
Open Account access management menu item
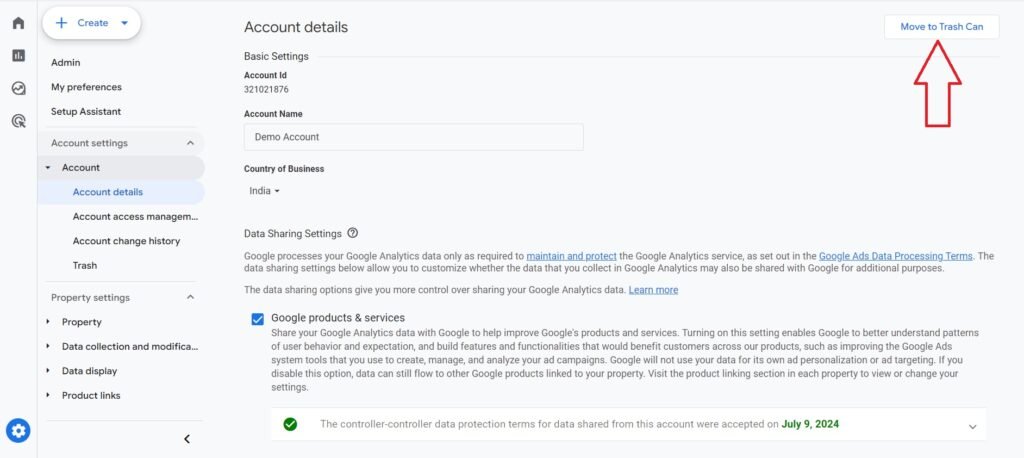tap(135, 216)
